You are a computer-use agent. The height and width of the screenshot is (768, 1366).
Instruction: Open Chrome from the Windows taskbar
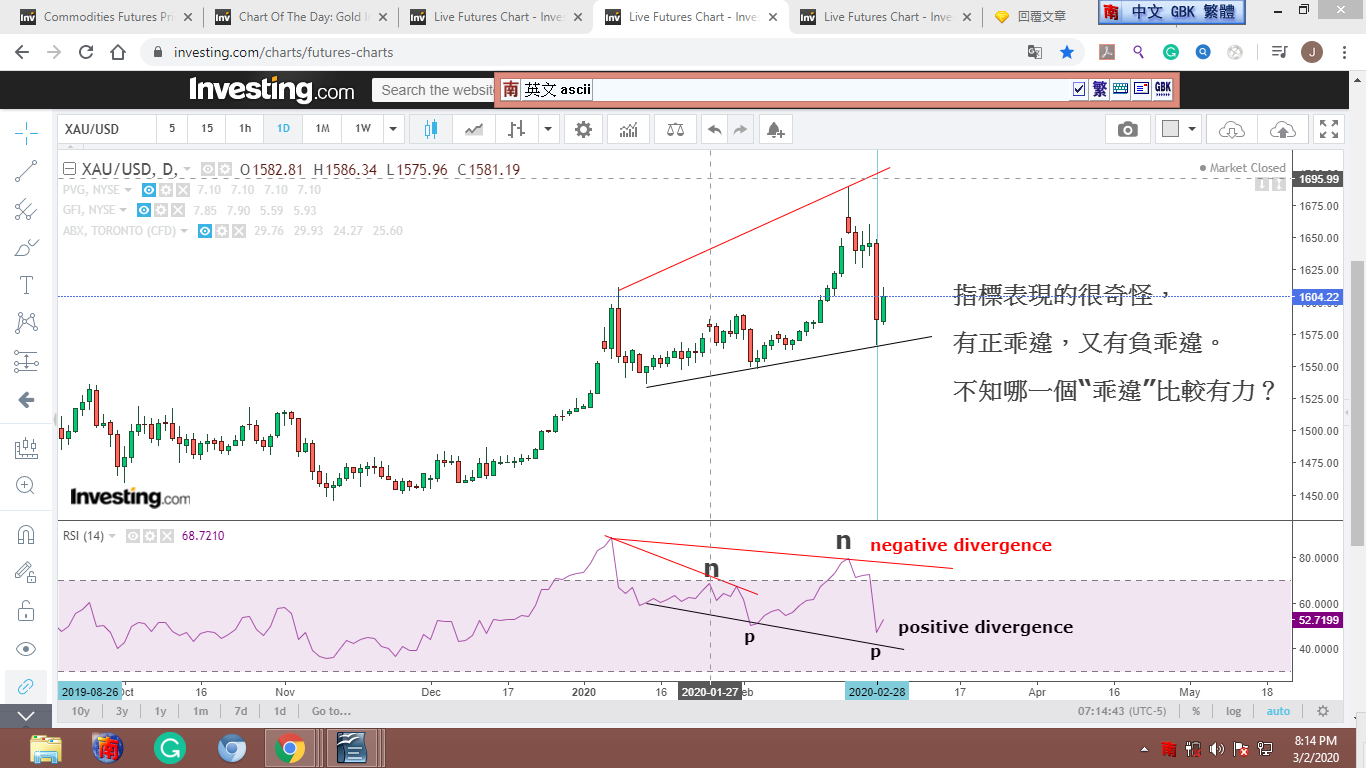(290, 748)
